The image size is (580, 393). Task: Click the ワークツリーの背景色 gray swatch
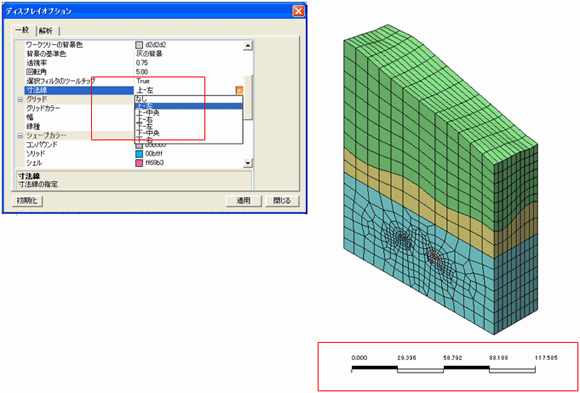point(139,45)
